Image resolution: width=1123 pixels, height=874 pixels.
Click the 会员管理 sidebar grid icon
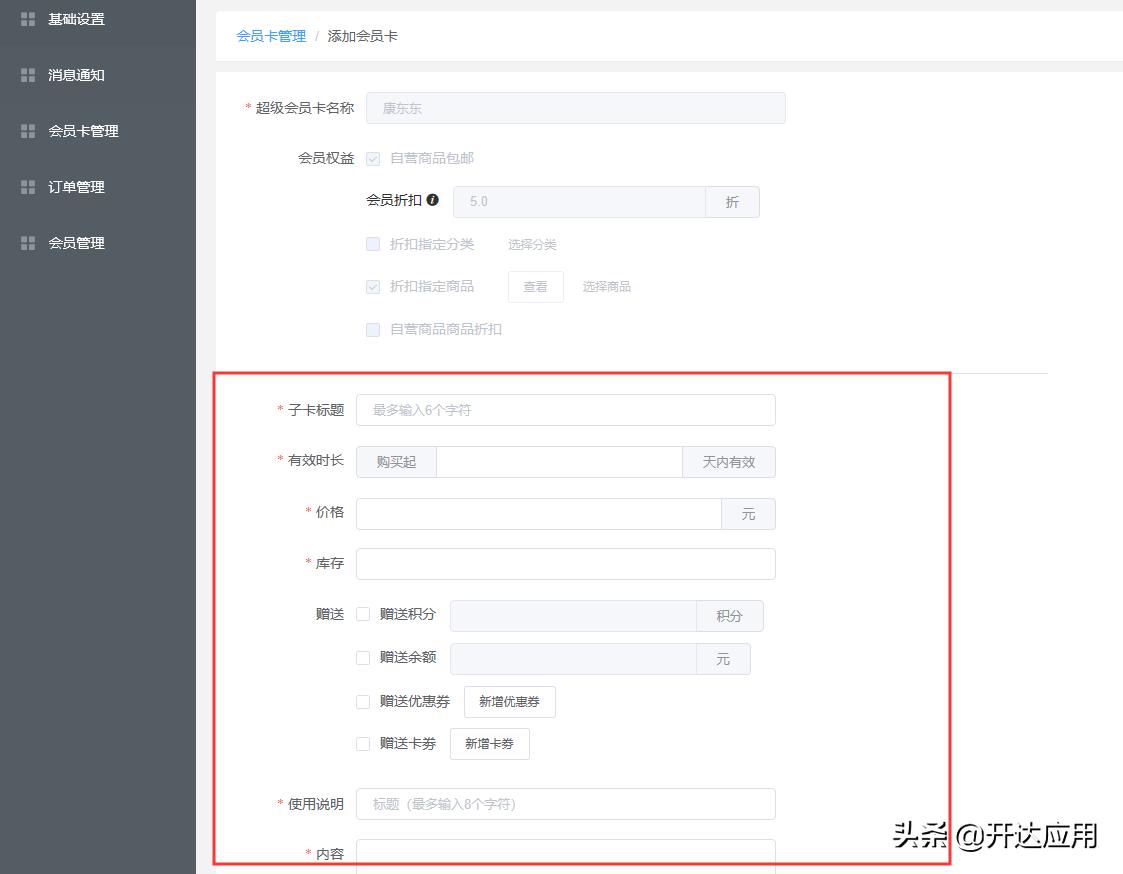click(x=27, y=242)
